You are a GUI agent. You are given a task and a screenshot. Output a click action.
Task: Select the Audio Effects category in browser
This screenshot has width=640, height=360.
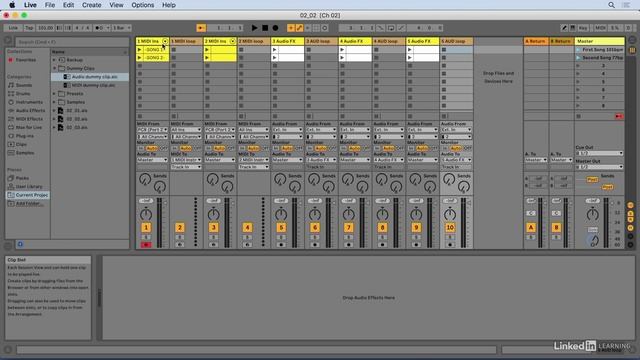pos(30,111)
